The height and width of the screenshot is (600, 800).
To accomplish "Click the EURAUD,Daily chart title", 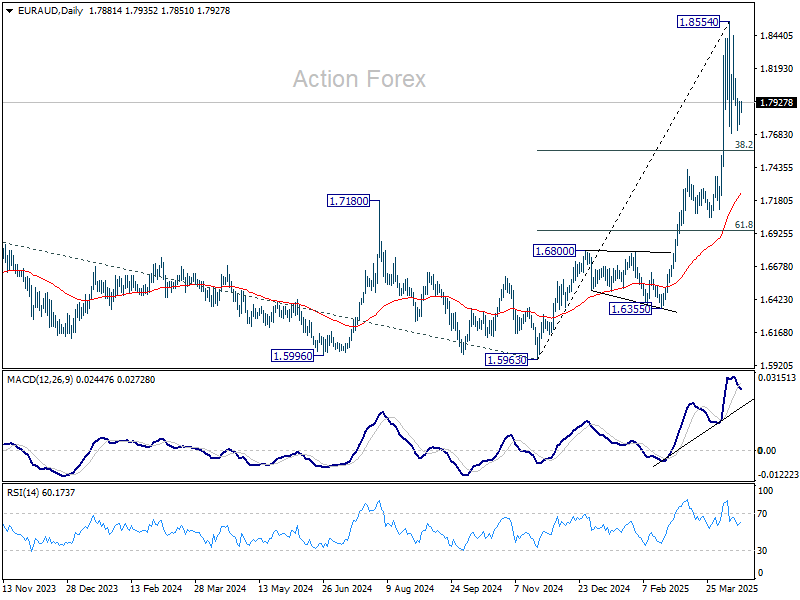I will (x=50, y=11).
